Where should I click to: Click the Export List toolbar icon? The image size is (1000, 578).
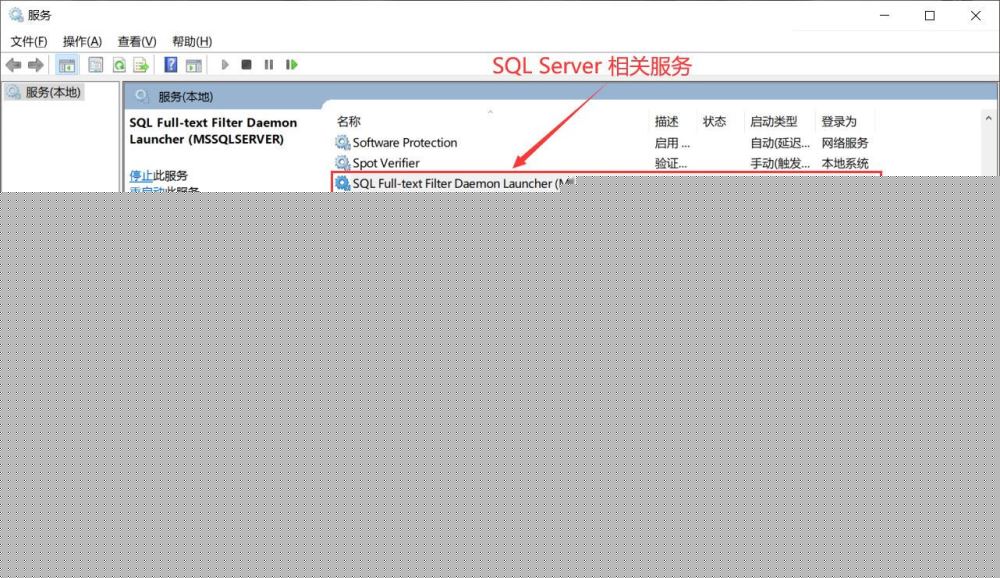click(x=141, y=65)
